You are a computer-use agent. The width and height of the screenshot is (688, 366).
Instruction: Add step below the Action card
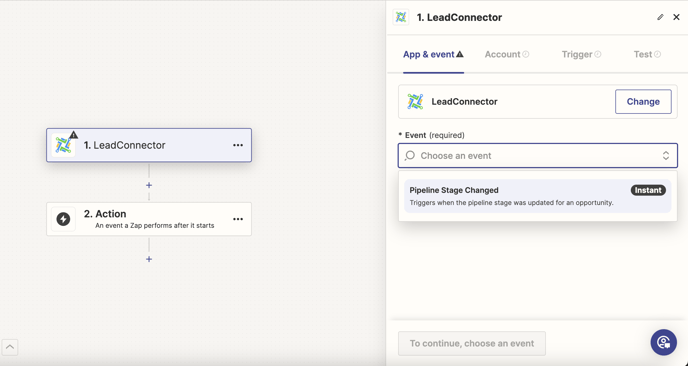[149, 259]
